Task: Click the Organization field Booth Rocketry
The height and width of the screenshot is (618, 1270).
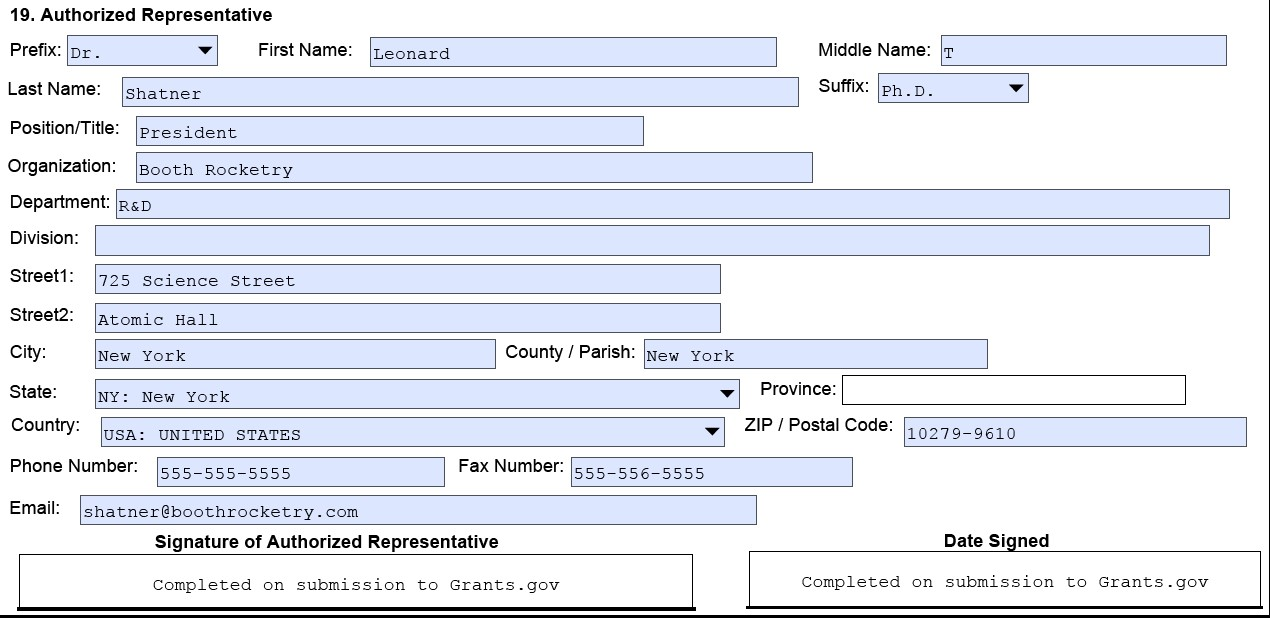Action: (x=474, y=168)
